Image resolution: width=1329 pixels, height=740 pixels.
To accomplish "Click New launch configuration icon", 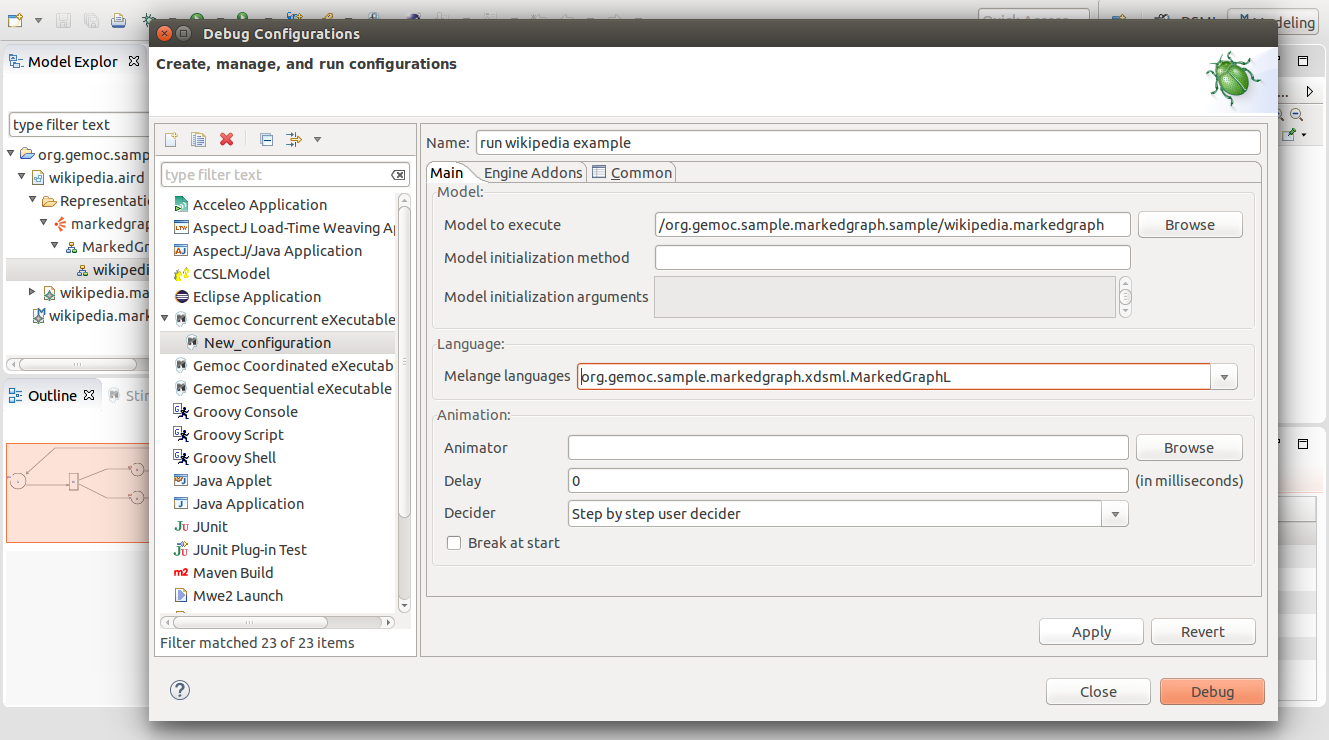I will pyautogui.click(x=171, y=139).
